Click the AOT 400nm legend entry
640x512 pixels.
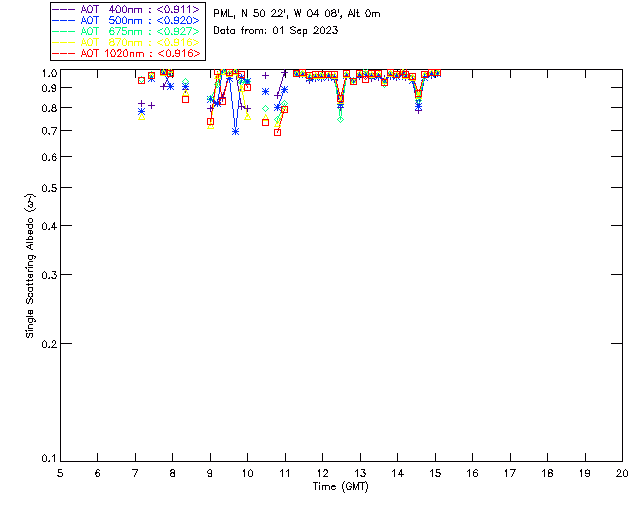(126, 9)
